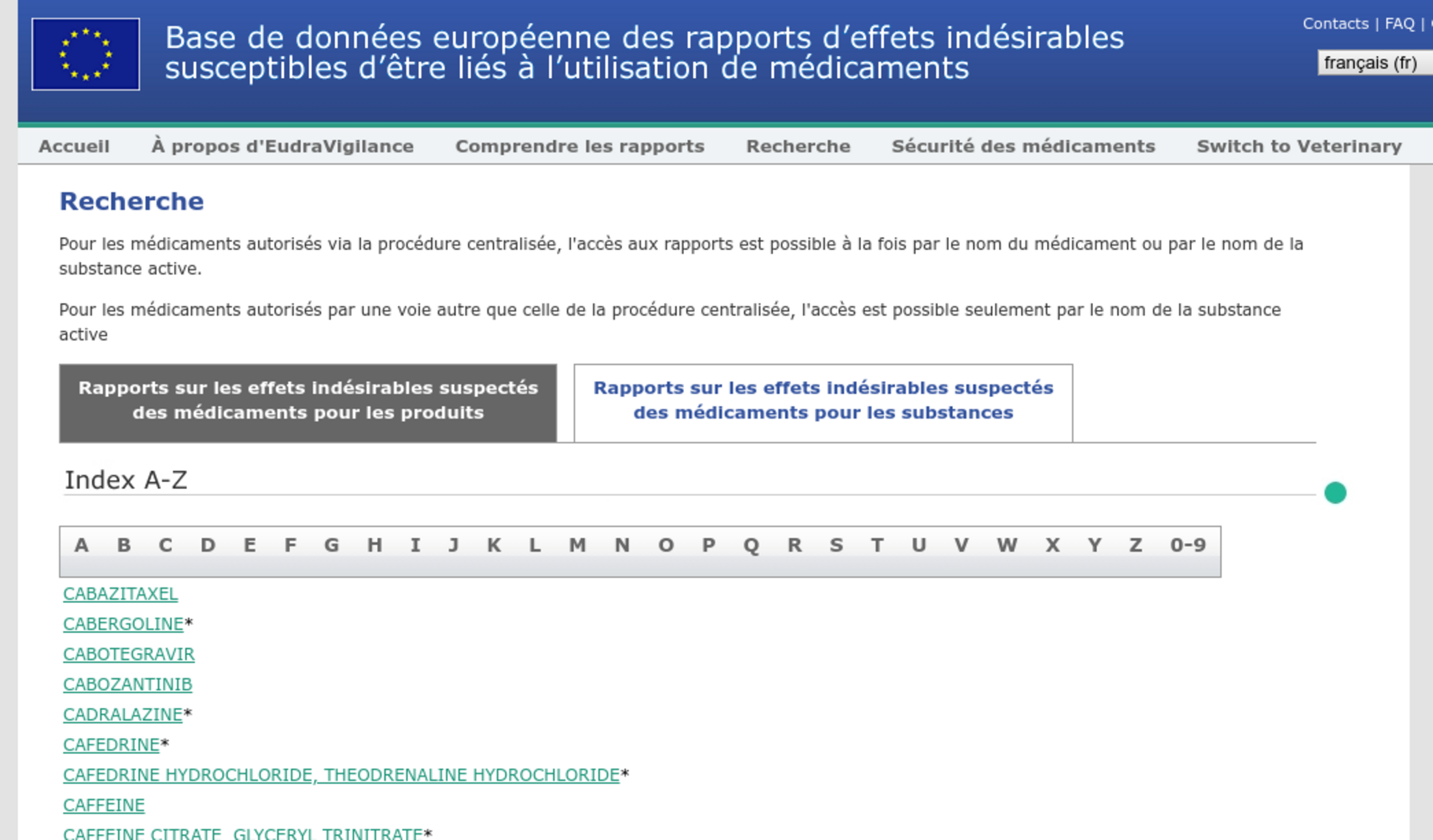Select letter H in the index
The width and height of the screenshot is (1433, 840).
click(x=375, y=545)
